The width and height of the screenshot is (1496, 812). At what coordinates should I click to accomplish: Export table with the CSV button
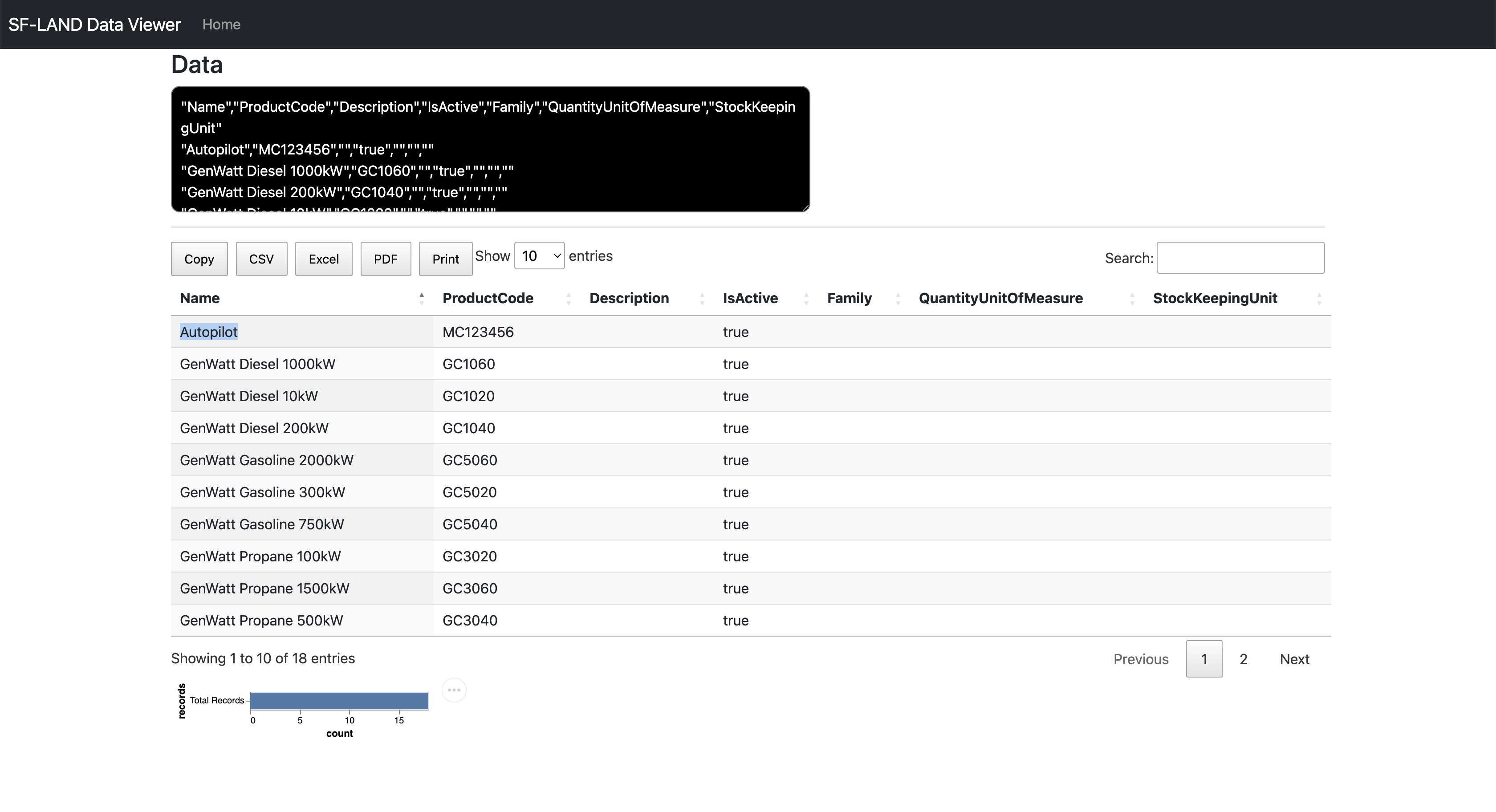(x=261, y=259)
